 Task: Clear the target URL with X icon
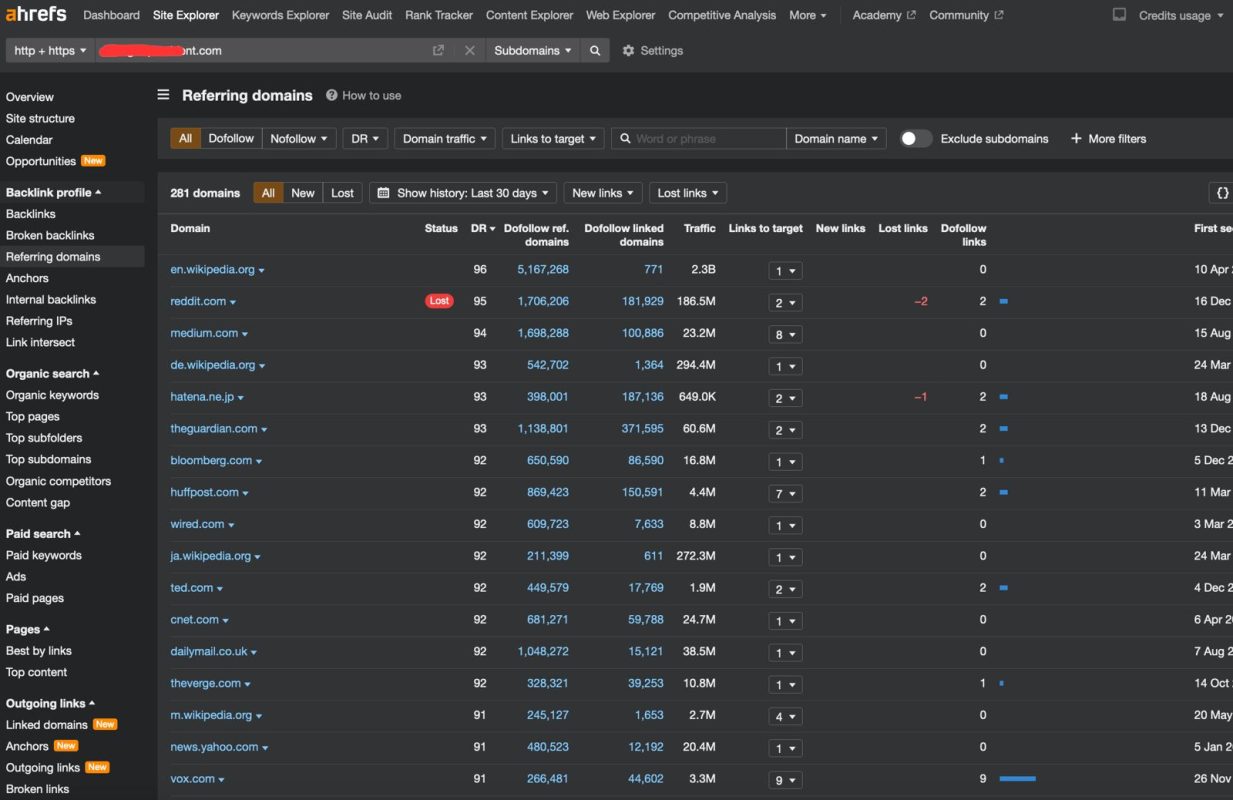(469, 51)
